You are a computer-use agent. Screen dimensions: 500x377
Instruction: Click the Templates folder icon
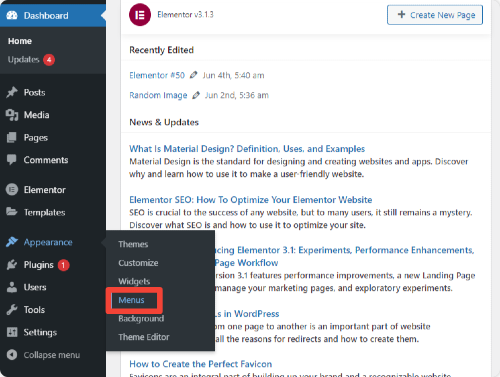tap(12, 212)
